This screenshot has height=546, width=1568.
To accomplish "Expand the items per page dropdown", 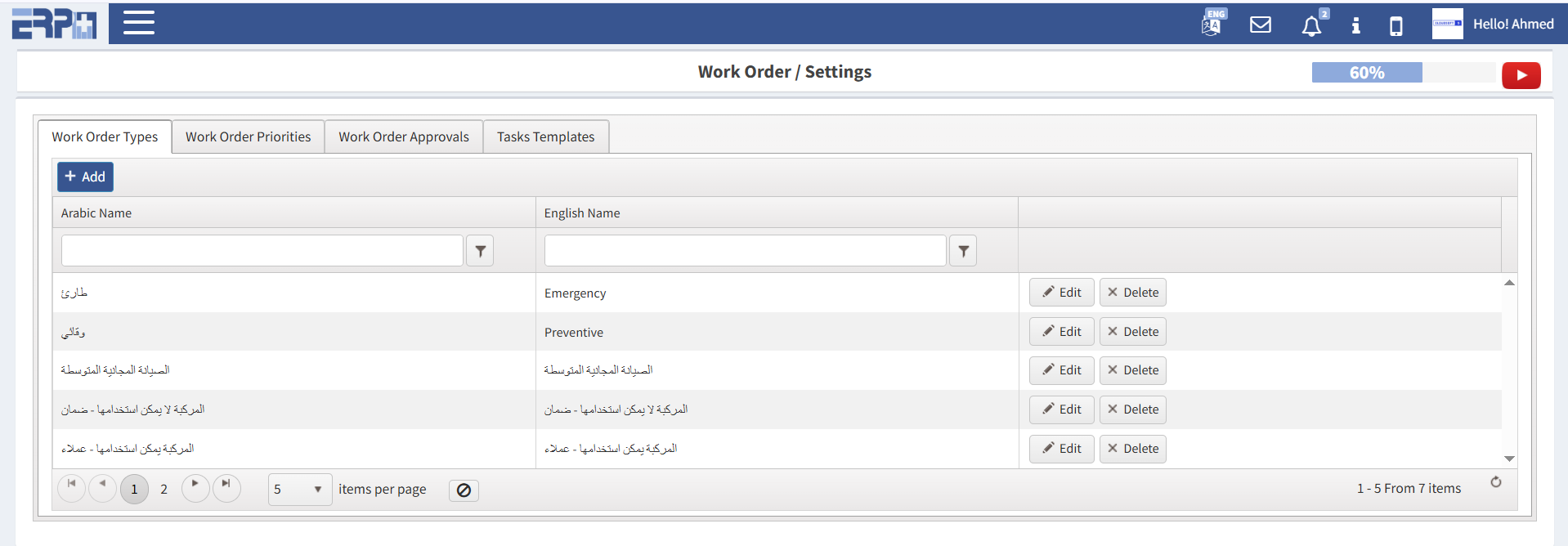I will pos(317,490).
